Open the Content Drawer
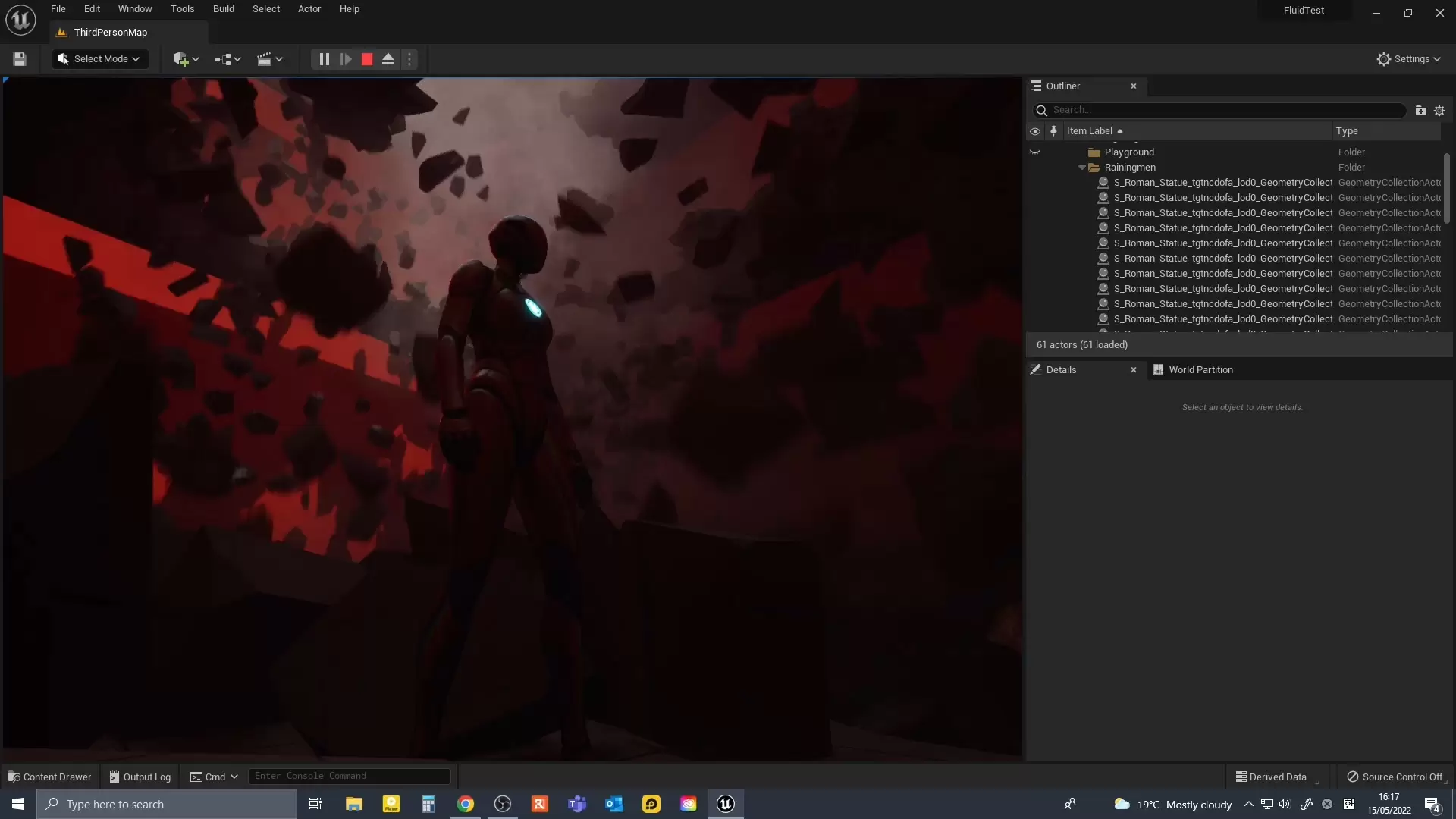The image size is (1456, 819). 50,777
